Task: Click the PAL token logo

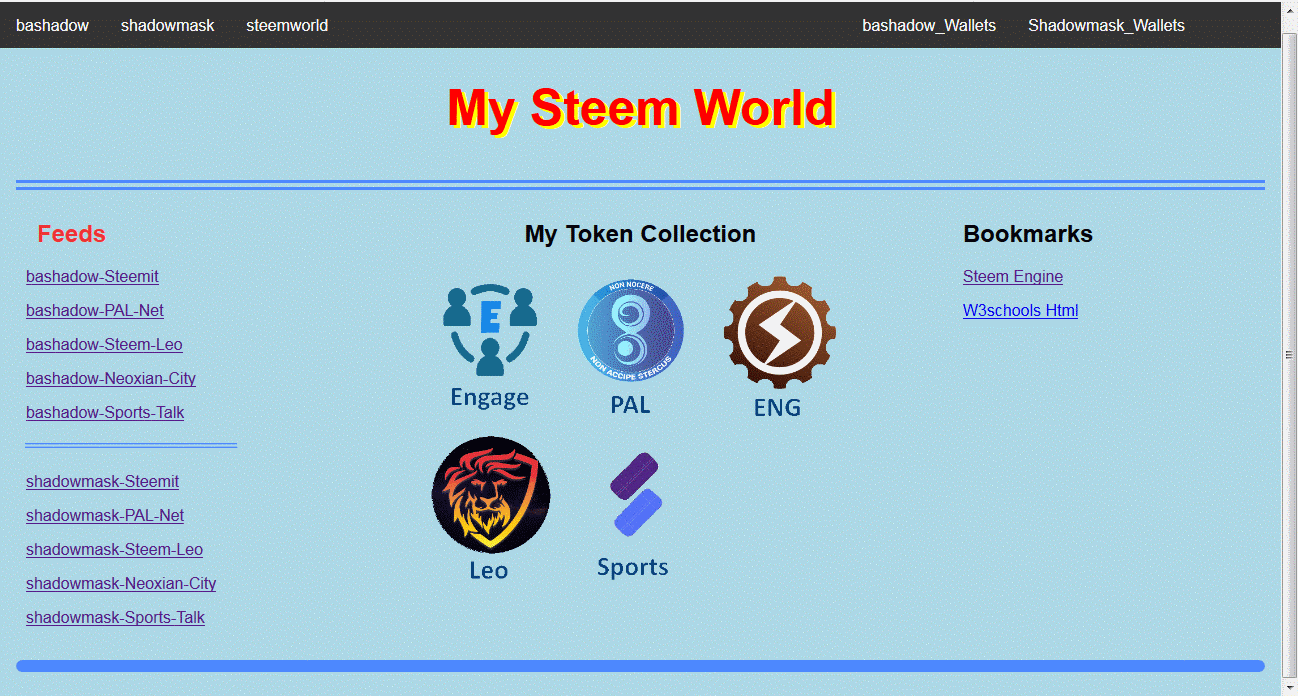Action: [631, 331]
